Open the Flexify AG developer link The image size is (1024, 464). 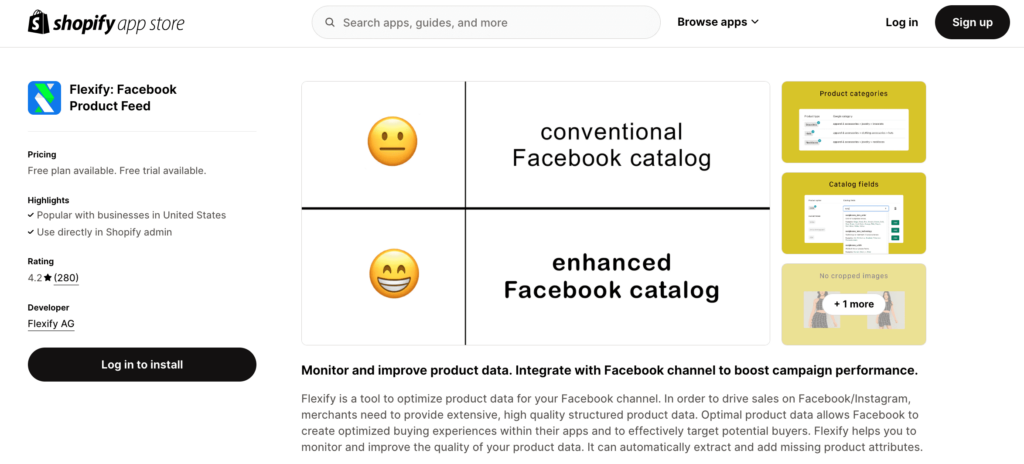51,323
